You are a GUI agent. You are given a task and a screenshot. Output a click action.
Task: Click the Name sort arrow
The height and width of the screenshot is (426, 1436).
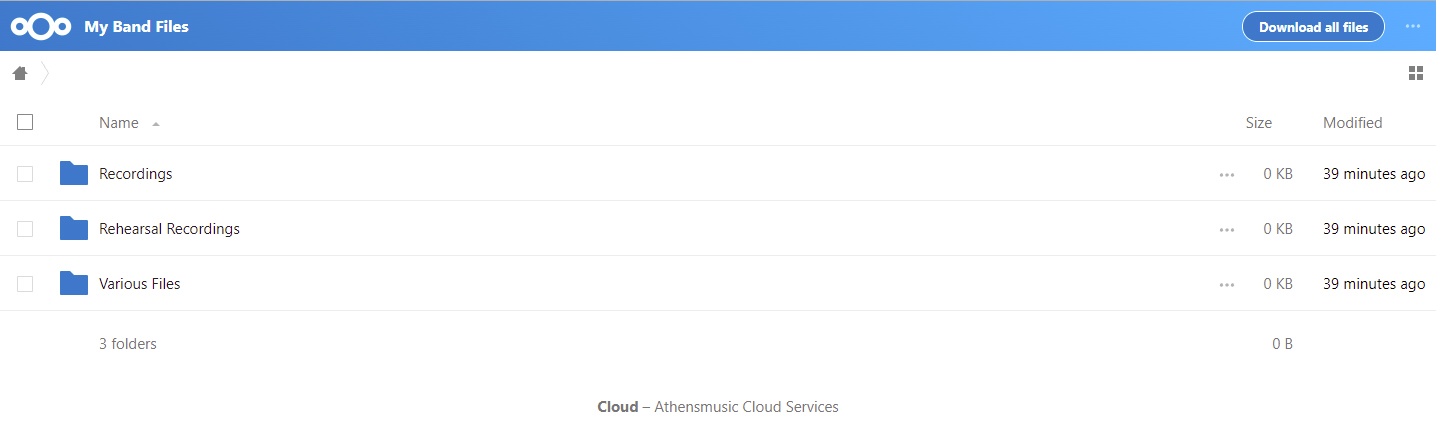[156, 124]
